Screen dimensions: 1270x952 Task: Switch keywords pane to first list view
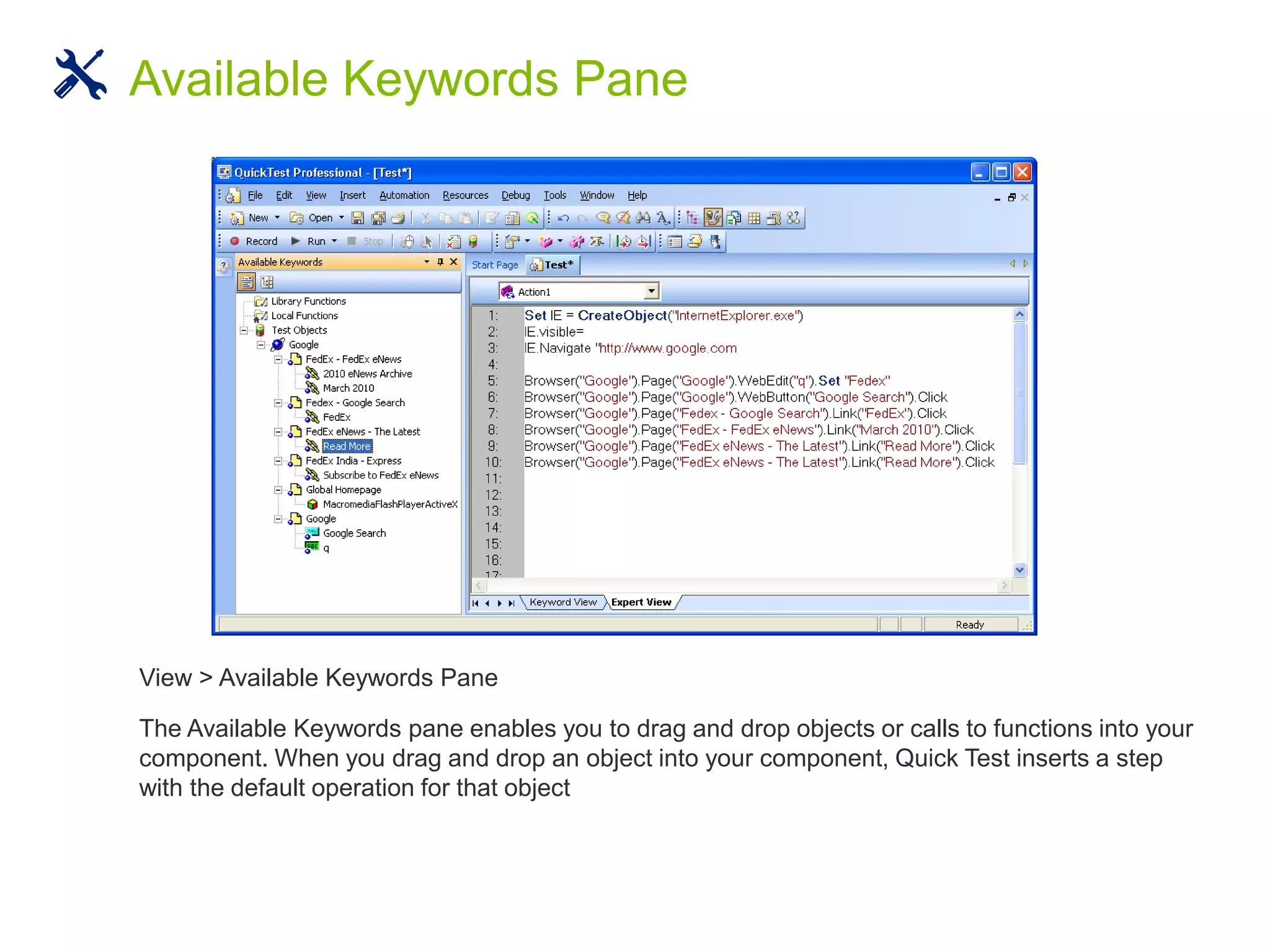pos(246,282)
